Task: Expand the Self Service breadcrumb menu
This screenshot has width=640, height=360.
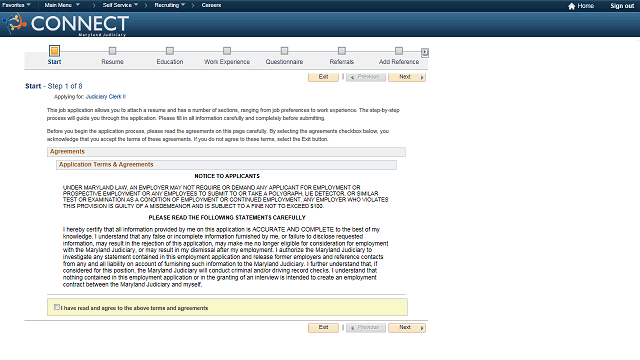Action: pos(120,5)
